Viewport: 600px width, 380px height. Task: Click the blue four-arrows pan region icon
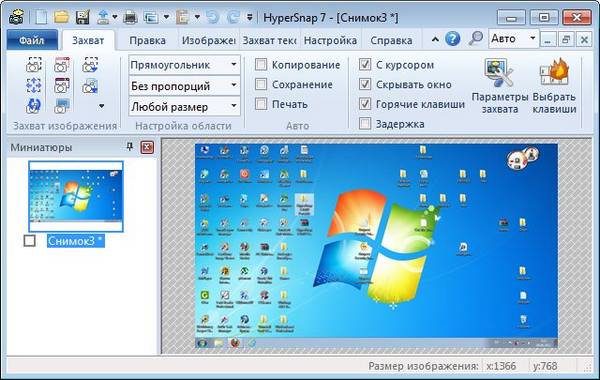34,85
